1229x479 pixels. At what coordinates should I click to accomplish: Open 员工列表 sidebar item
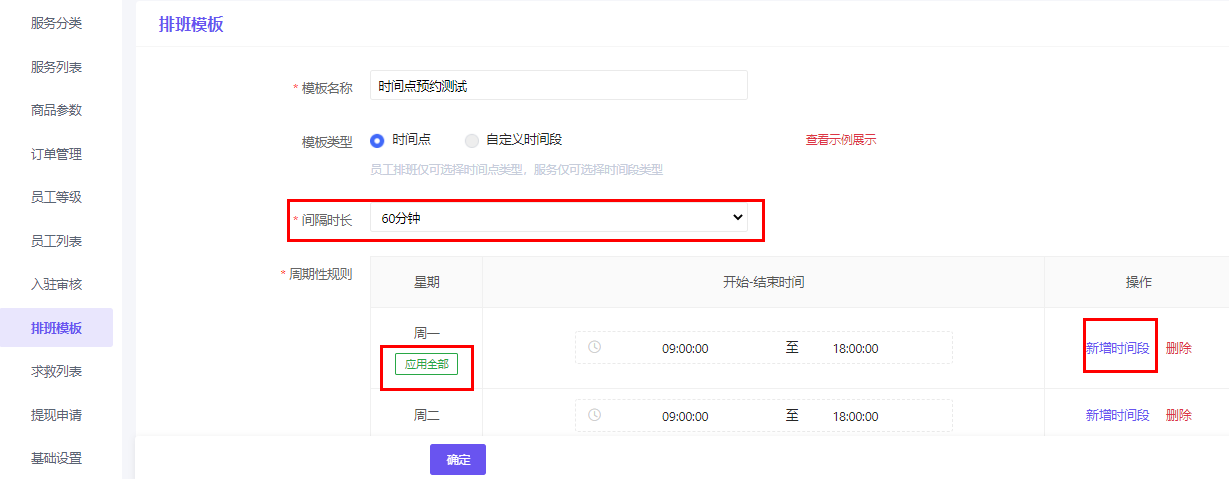point(56,241)
